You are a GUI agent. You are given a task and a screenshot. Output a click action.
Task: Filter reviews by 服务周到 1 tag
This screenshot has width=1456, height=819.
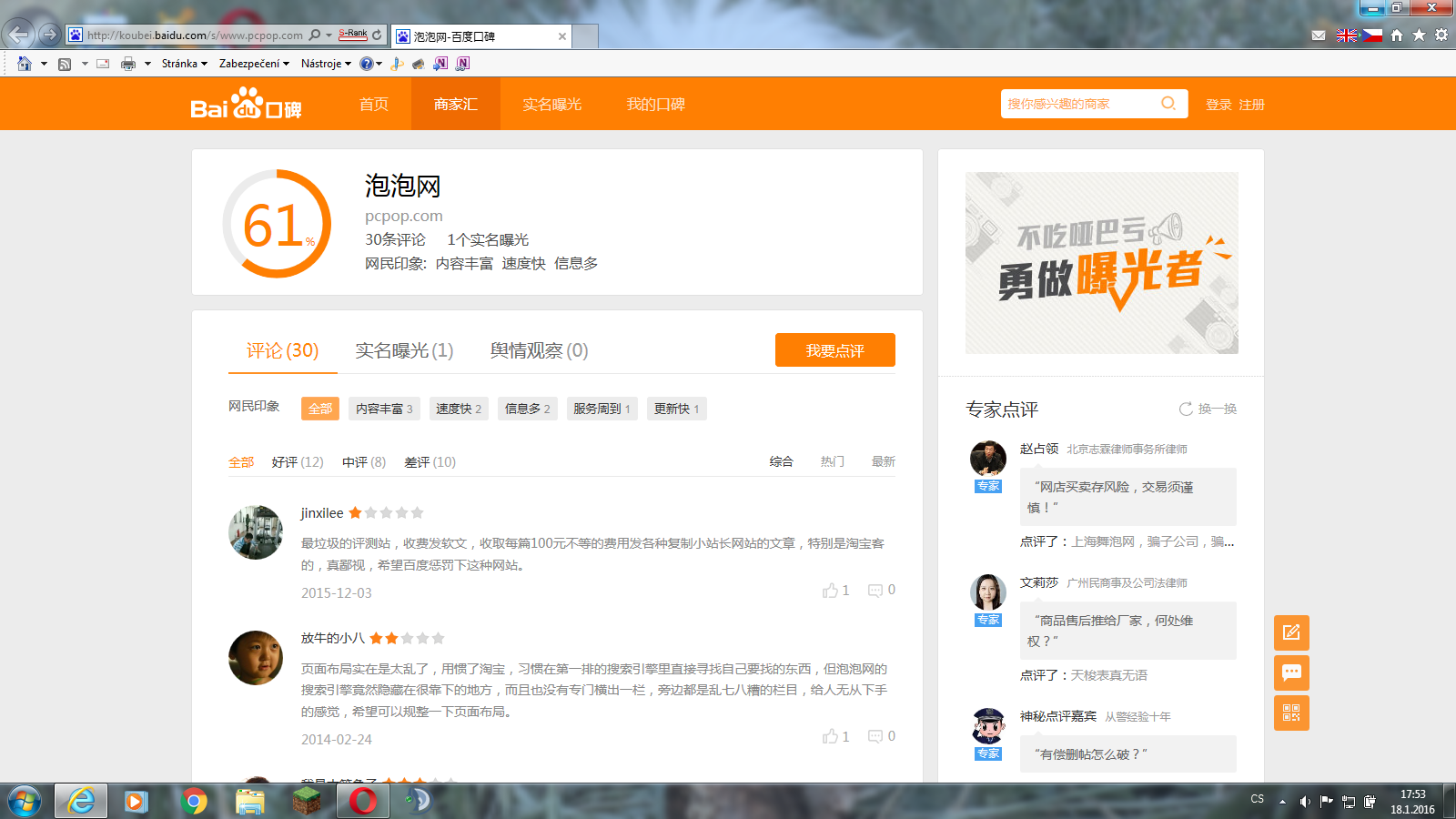click(602, 409)
